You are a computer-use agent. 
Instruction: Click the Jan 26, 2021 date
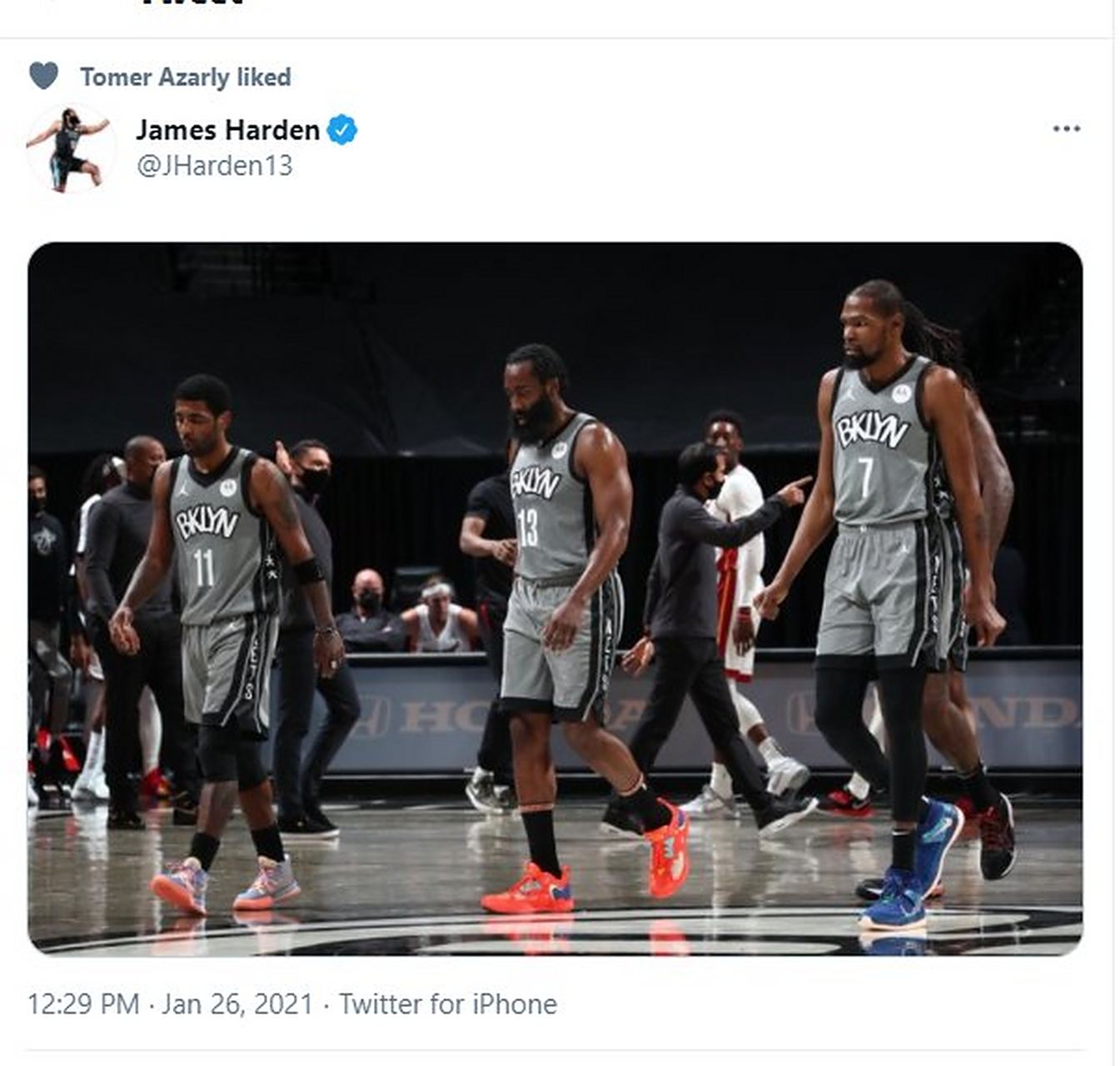[237, 1004]
